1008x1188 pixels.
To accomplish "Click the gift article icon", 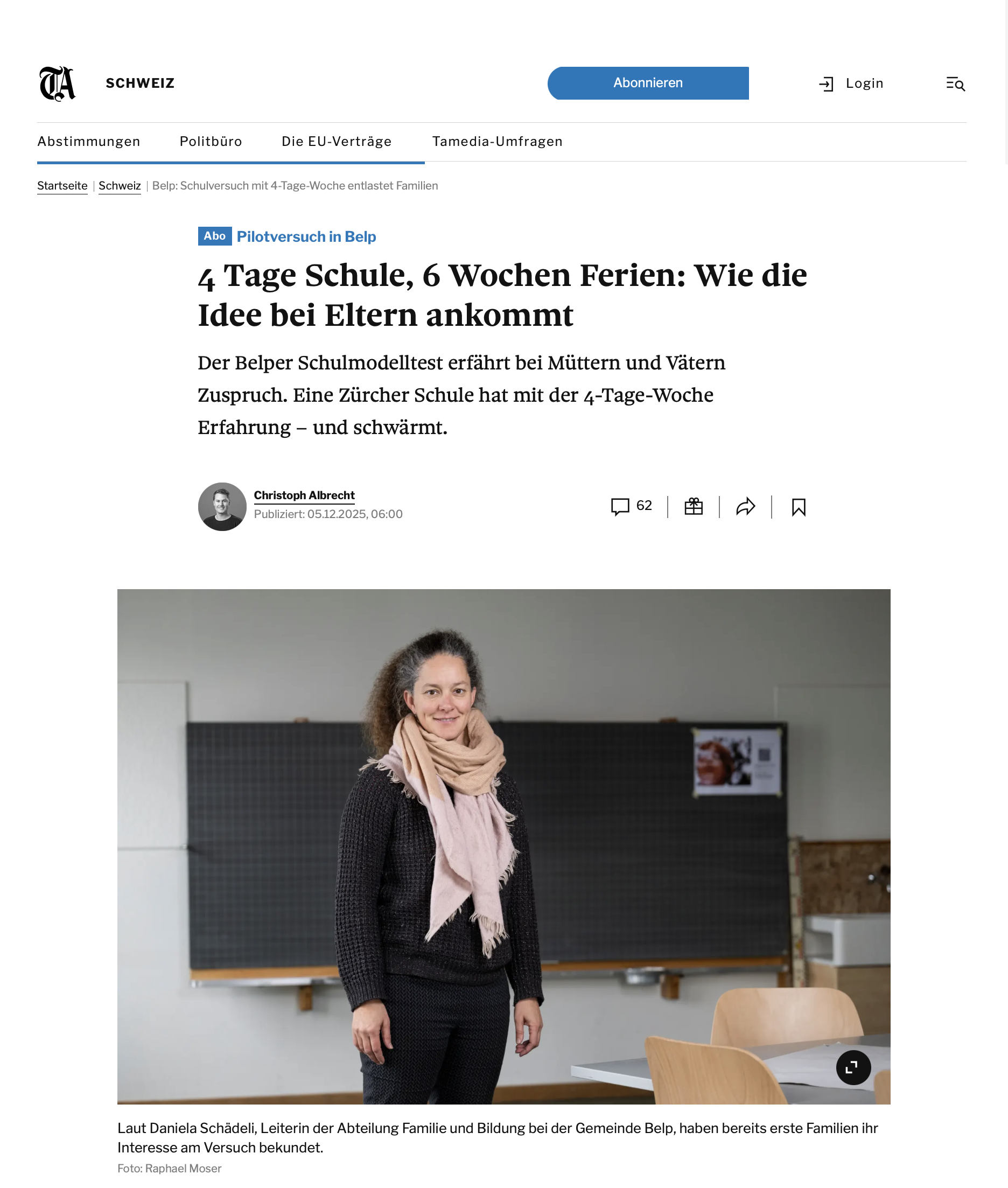I will coord(694,506).
